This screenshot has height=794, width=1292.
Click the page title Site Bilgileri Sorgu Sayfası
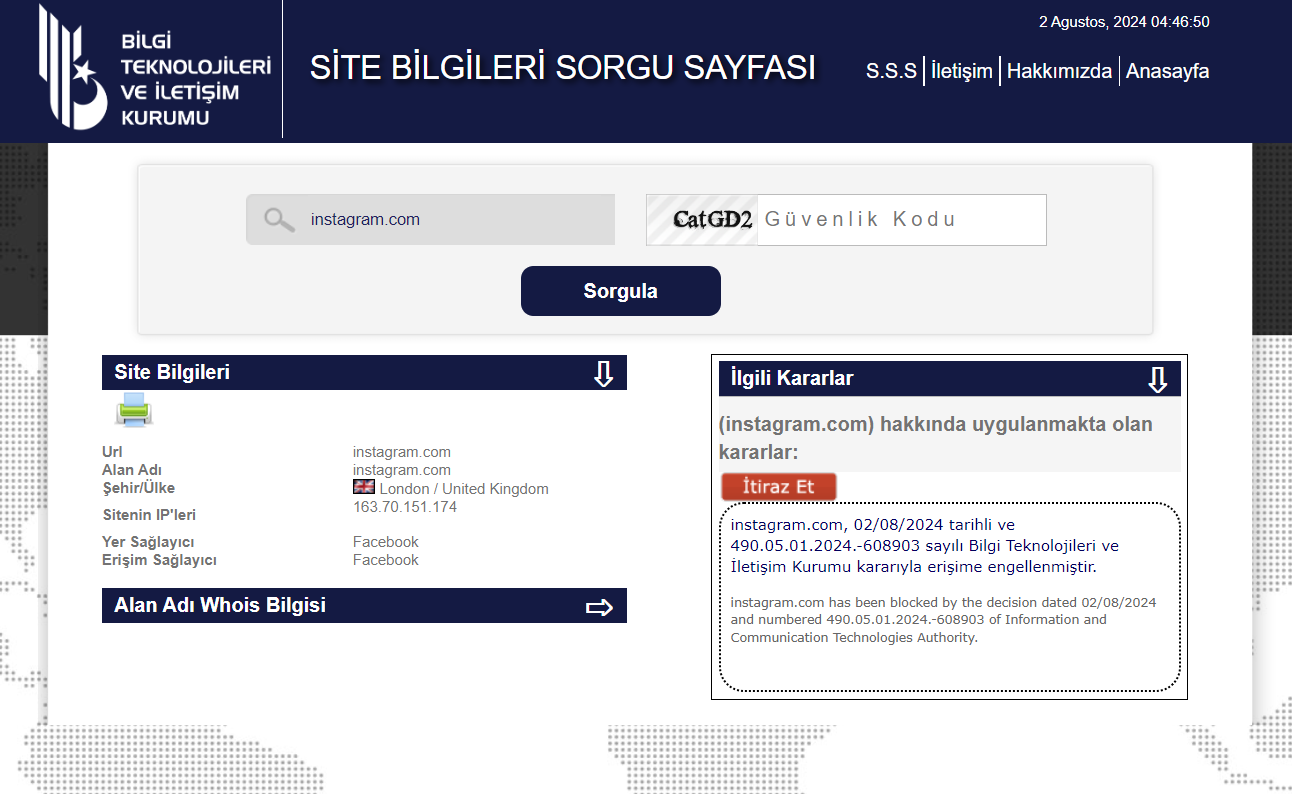[x=563, y=68]
